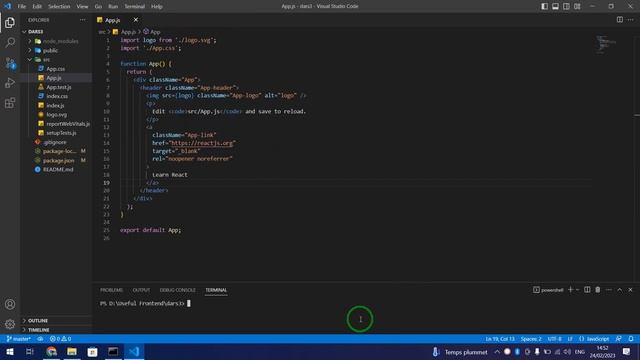Open the Extensions view
Viewport: 640px width, 360px height.
10,103
